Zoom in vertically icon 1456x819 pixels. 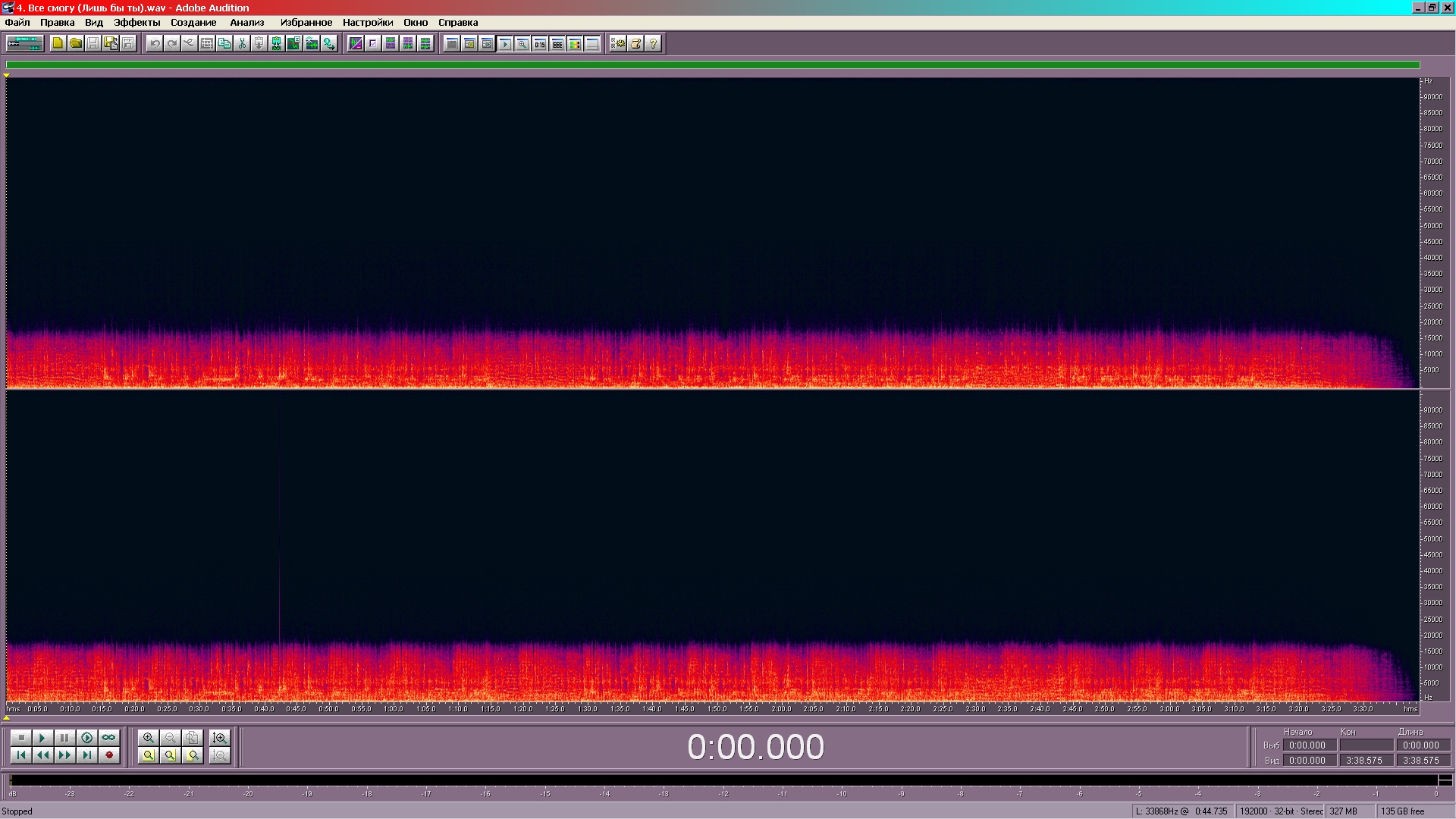pyautogui.click(x=220, y=738)
